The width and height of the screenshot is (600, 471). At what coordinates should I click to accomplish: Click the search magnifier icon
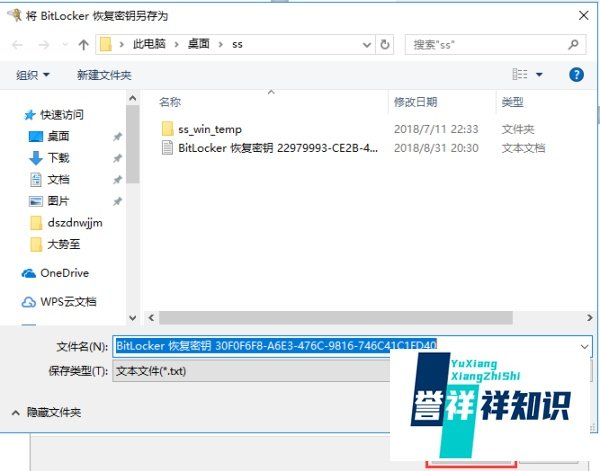[573, 45]
